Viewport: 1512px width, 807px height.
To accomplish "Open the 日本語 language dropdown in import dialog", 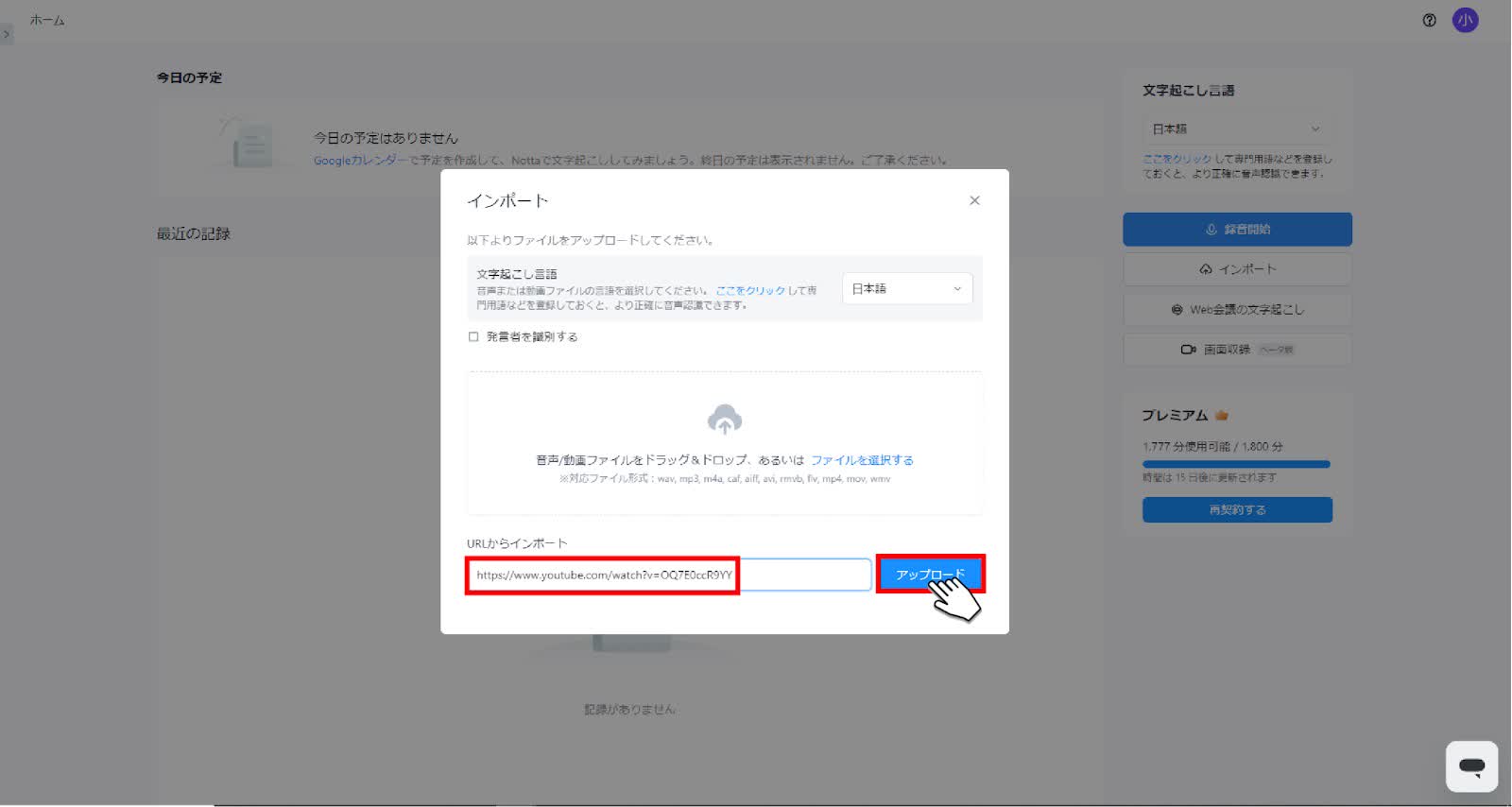I will click(x=907, y=289).
